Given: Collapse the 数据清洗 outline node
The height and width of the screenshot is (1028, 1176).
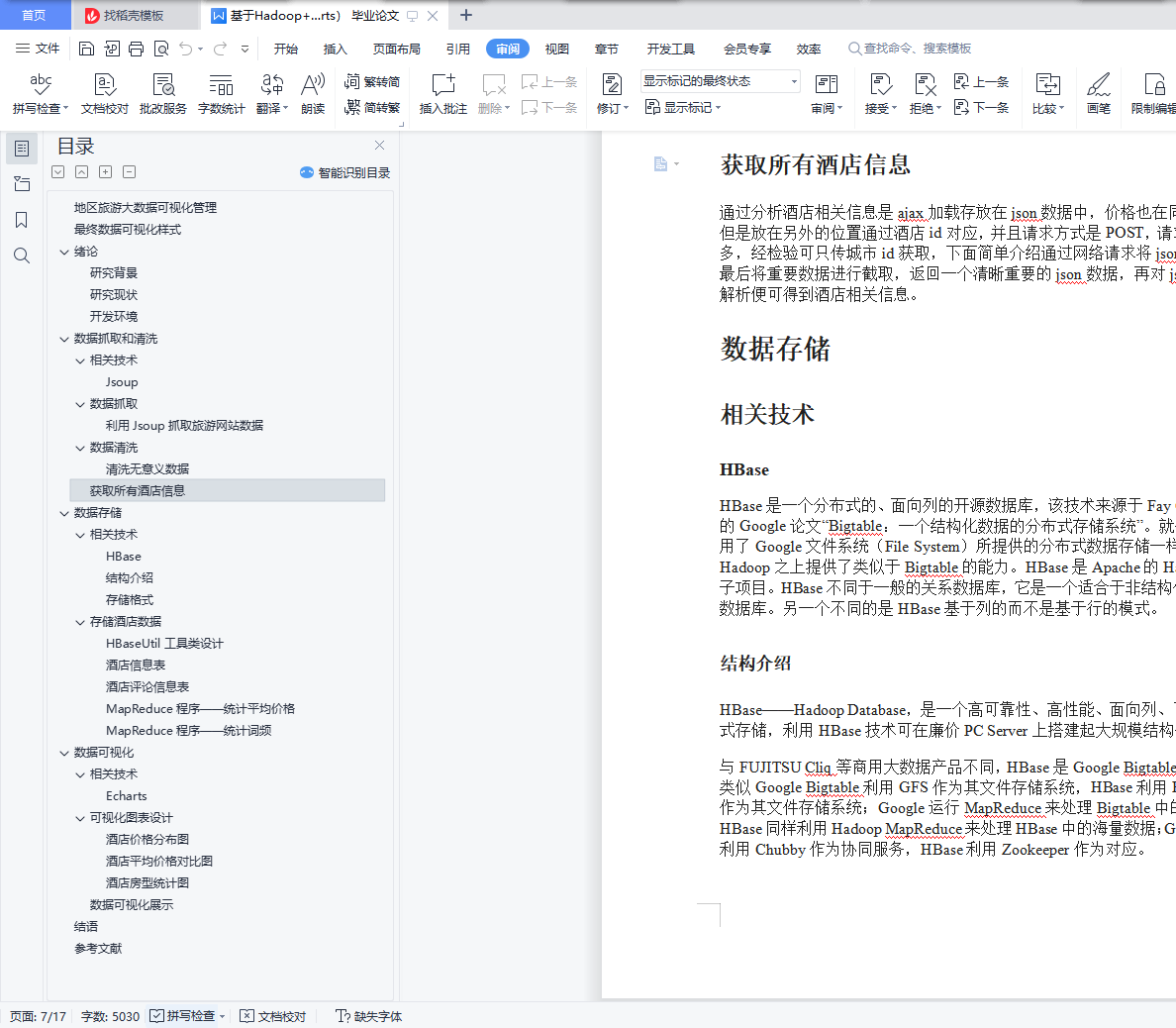Looking at the screenshot, I should [80, 448].
